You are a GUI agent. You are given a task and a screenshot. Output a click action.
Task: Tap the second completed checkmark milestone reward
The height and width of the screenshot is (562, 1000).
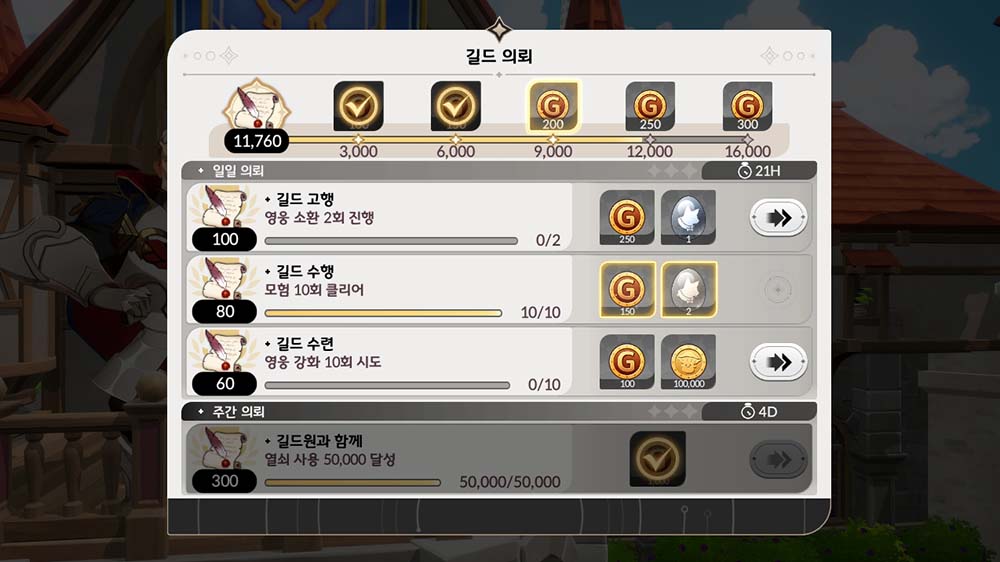click(x=456, y=107)
